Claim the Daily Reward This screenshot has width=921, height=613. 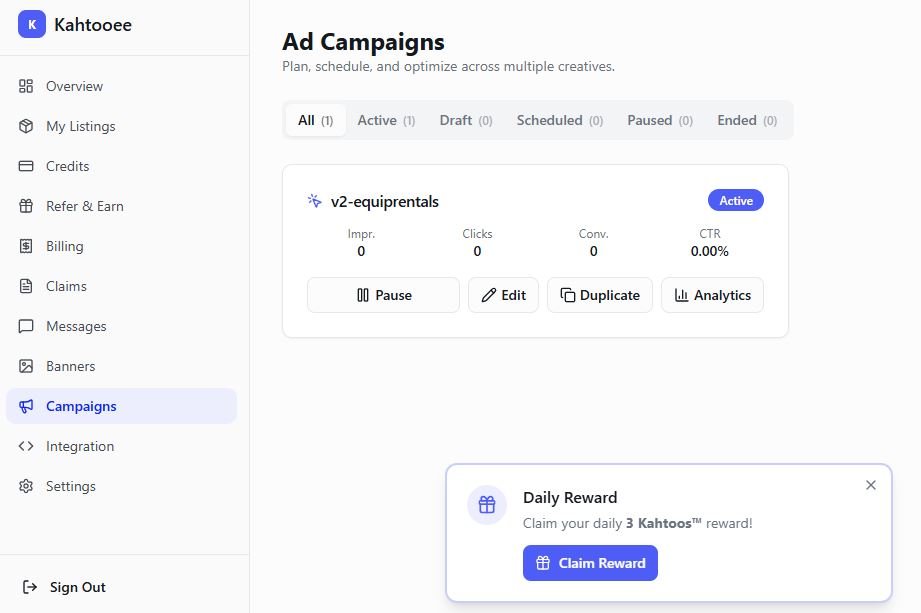tap(590, 563)
